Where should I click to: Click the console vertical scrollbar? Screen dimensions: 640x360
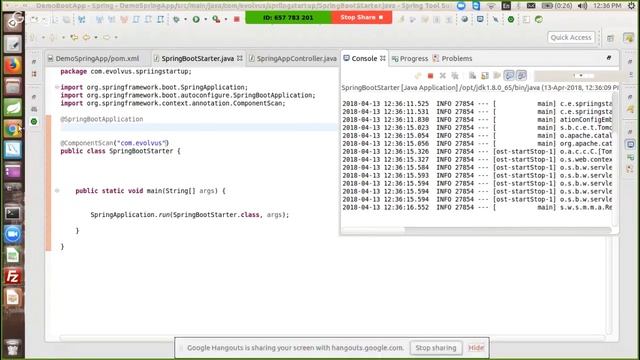[614, 158]
